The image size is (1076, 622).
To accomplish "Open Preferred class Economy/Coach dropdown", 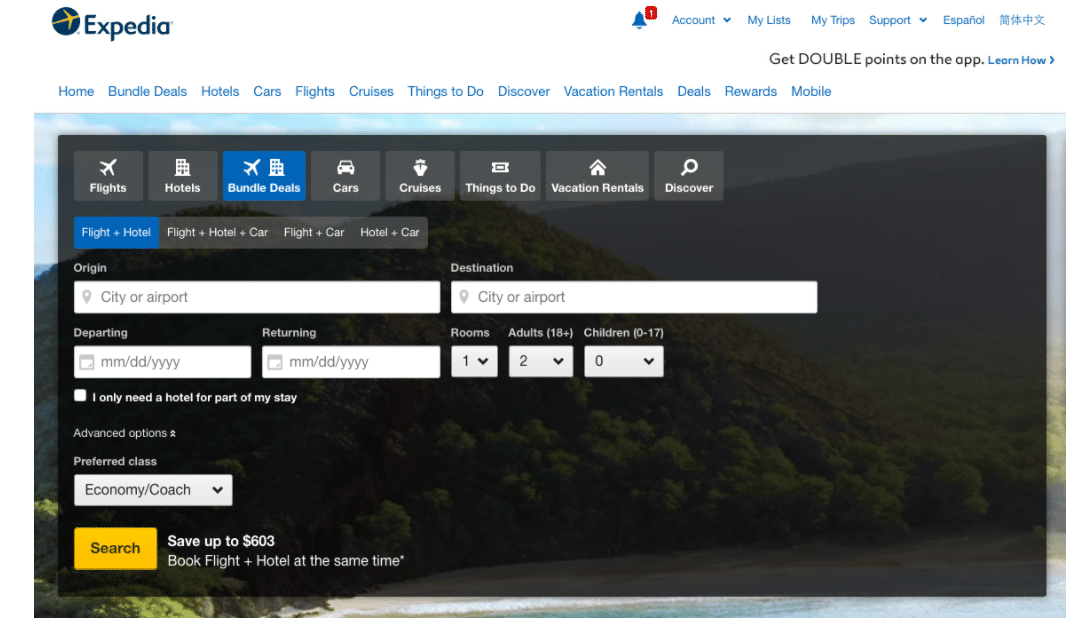I will (x=153, y=490).
